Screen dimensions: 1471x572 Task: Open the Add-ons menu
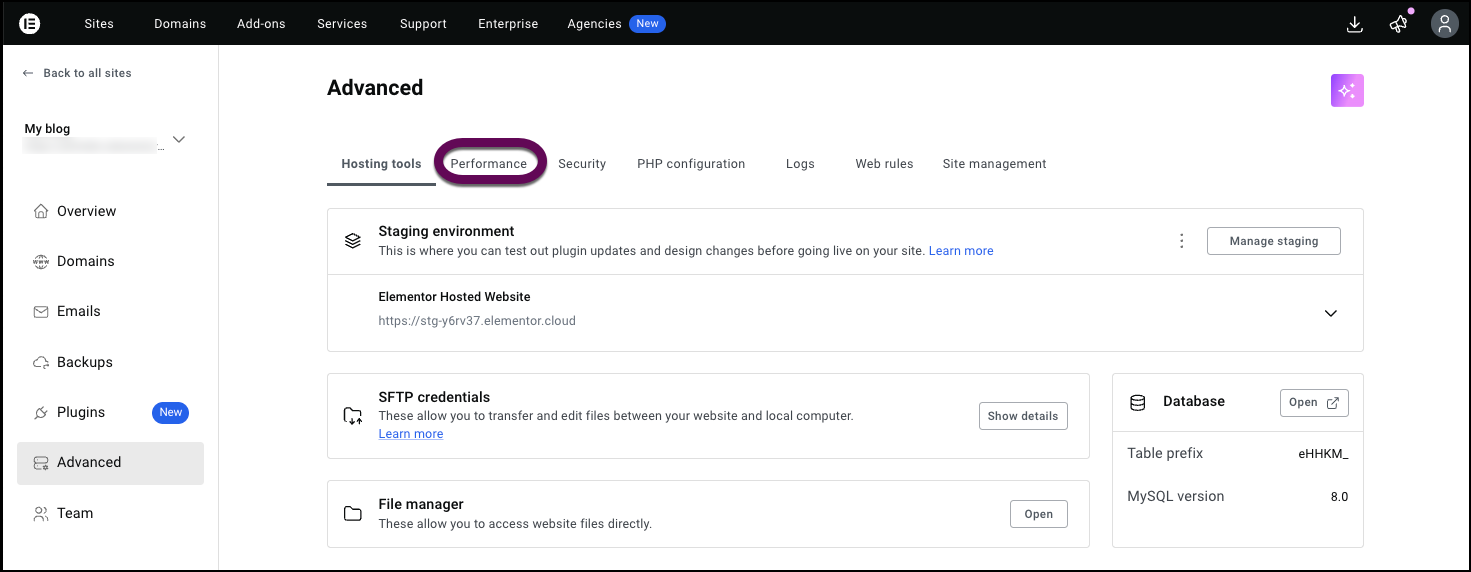tap(261, 24)
